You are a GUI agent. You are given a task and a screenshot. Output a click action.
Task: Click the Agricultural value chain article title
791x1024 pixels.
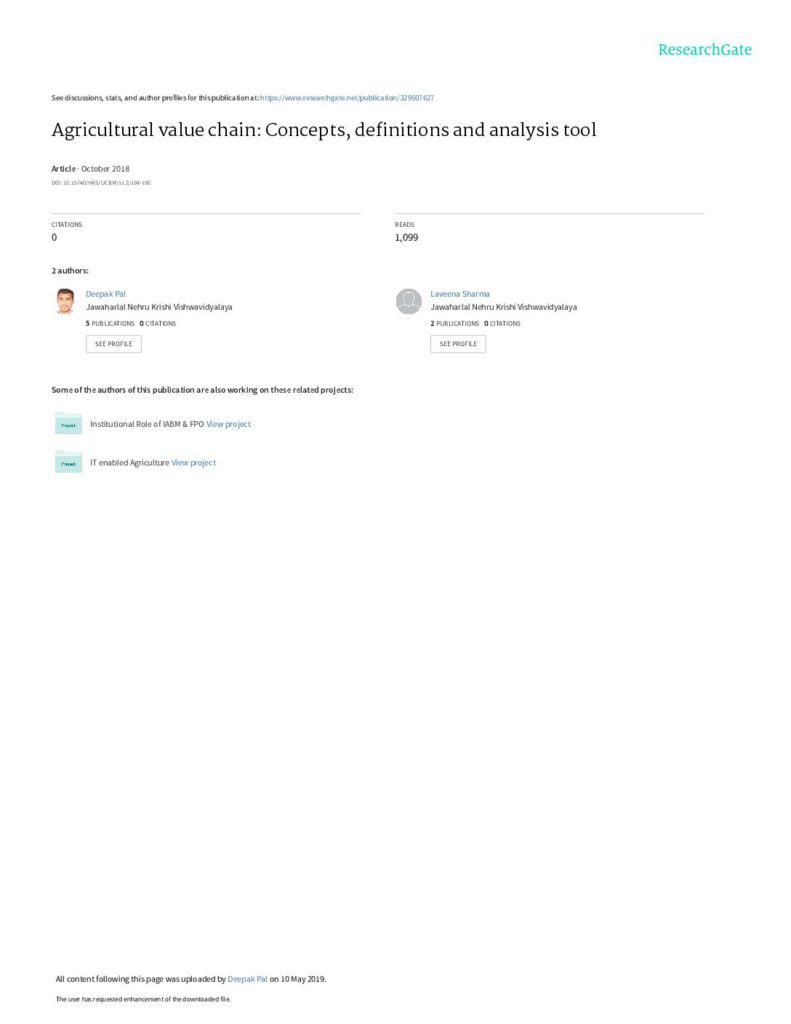click(x=323, y=130)
